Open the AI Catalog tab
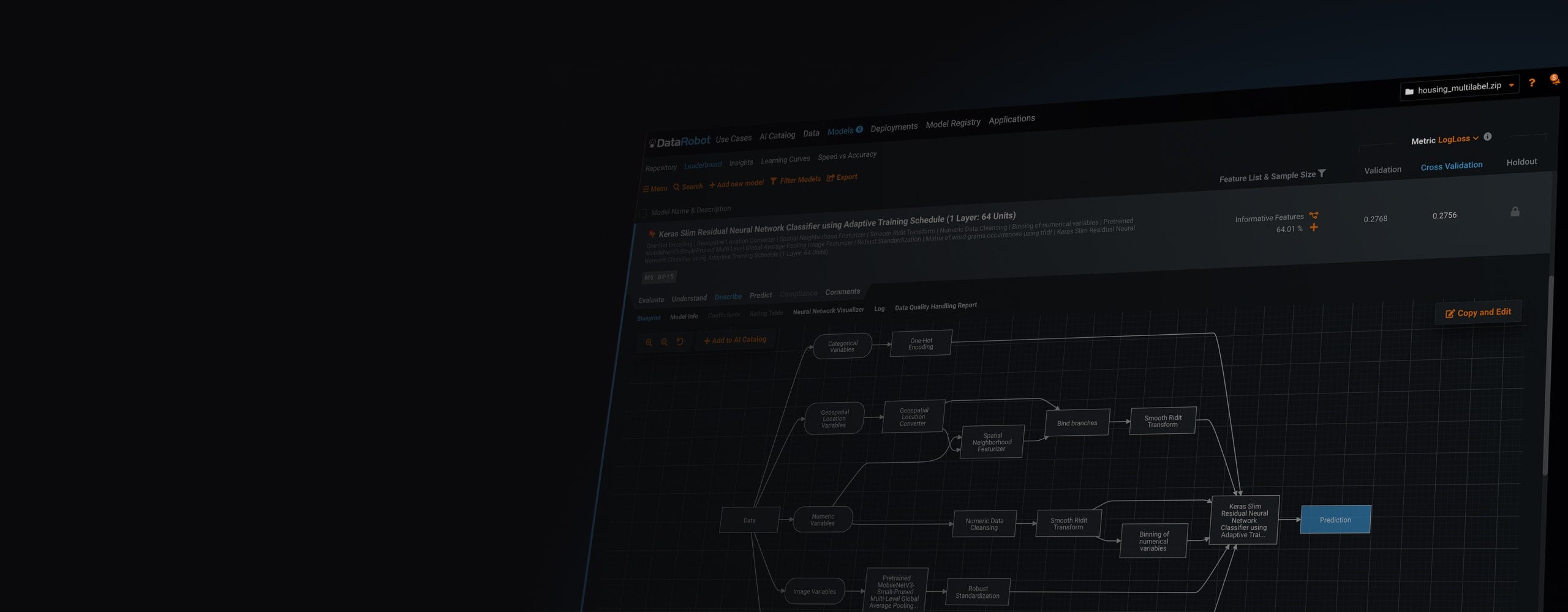Screen dimensions: 1568x612 (x=777, y=136)
